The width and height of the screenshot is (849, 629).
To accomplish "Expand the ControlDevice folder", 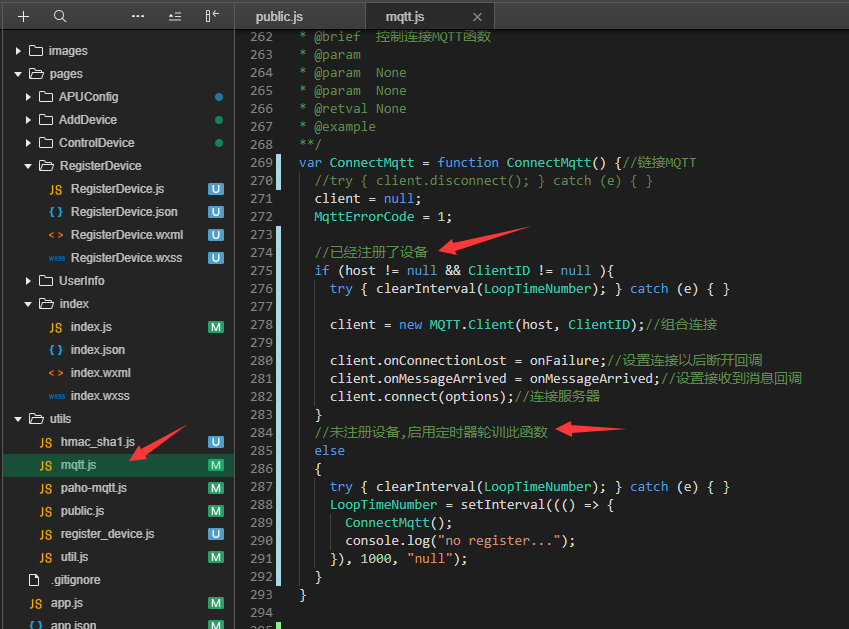I will (28, 143).
